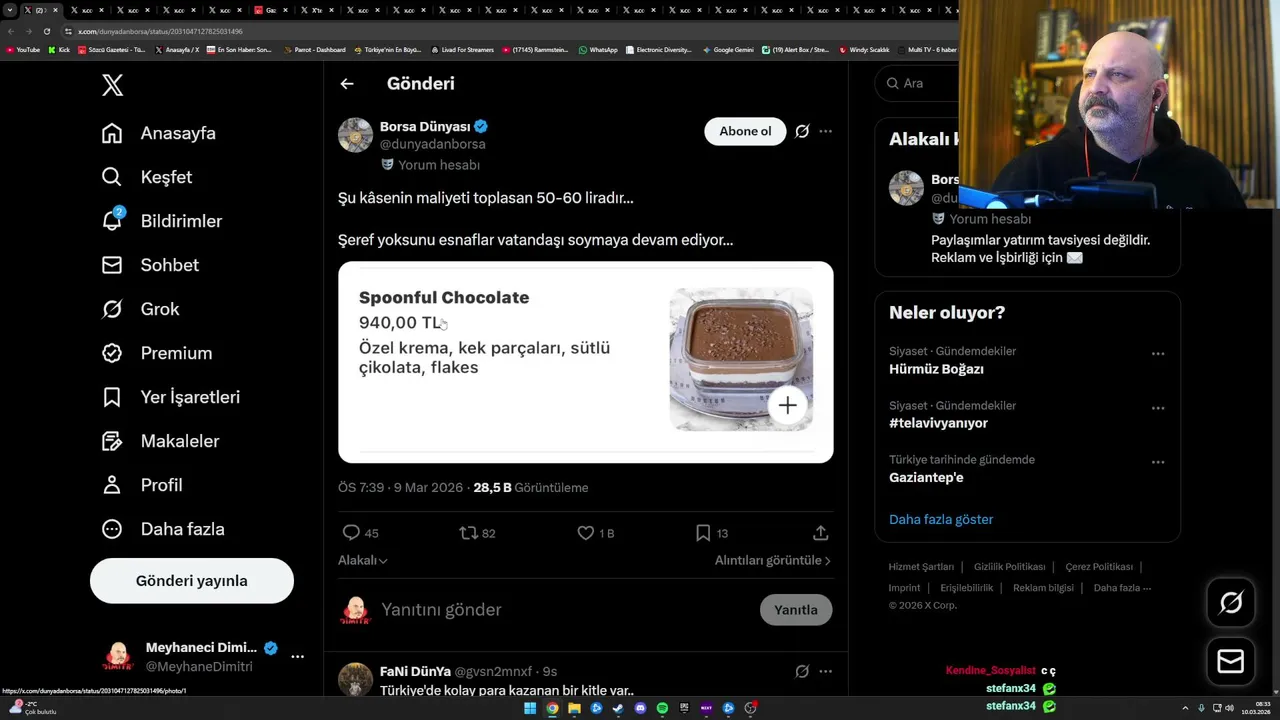This screenshot has height=720, width=1280.
Task: Open Sohbet messages
Action: tap(151, 265)
